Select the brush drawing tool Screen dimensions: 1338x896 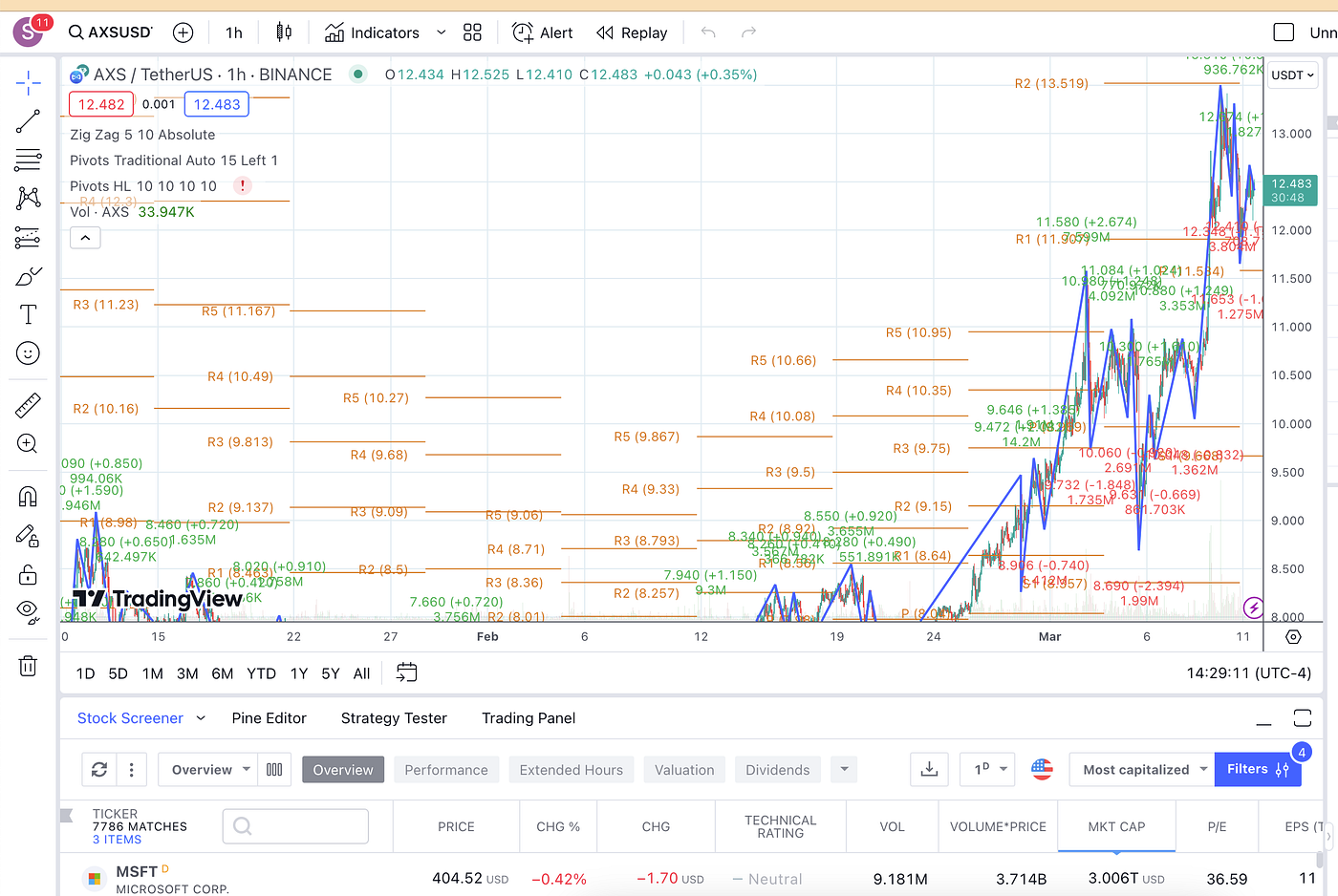pos(29,276)
